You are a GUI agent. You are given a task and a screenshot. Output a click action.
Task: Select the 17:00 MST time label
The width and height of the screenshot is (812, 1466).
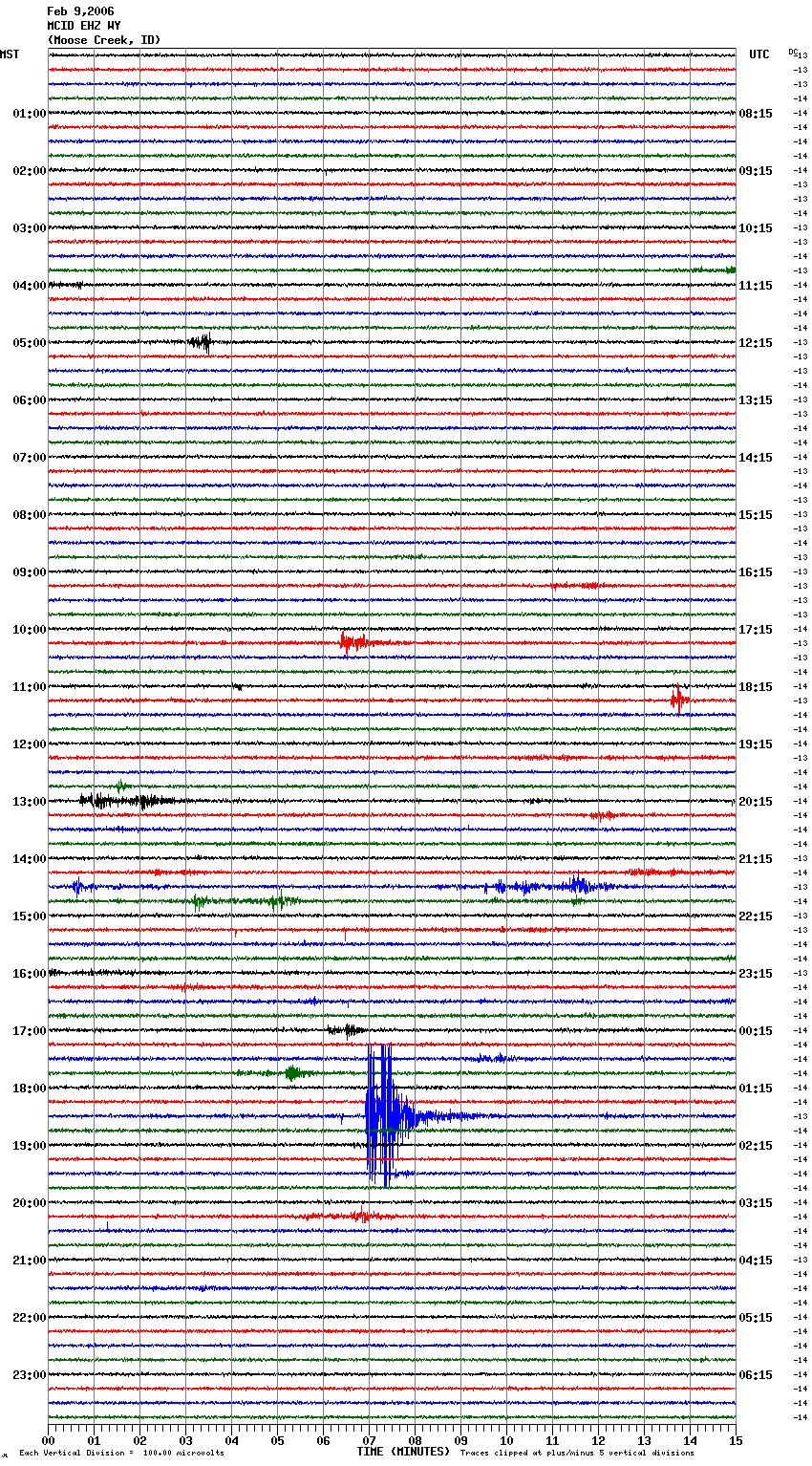30,1031
